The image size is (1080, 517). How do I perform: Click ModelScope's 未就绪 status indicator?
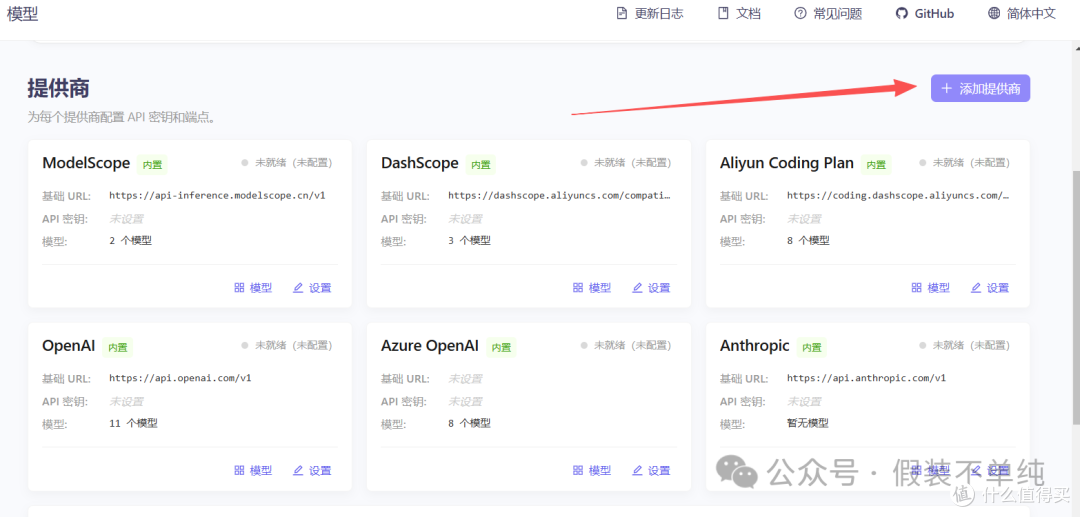point(287,163)
